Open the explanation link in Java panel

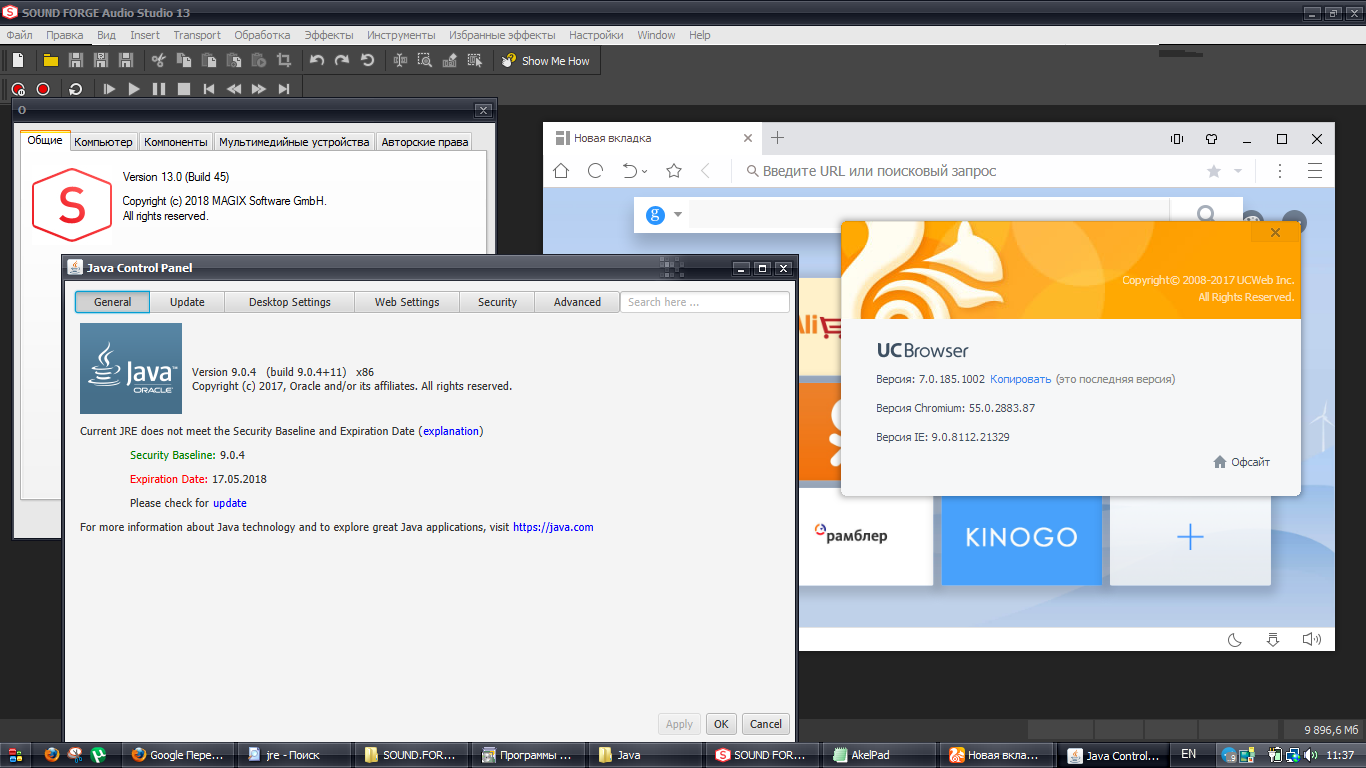(451, 431)
